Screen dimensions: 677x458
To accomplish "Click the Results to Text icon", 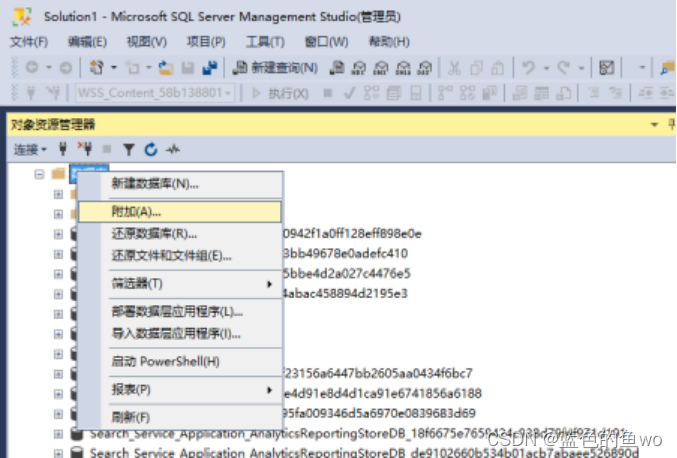I will (519, 93).
